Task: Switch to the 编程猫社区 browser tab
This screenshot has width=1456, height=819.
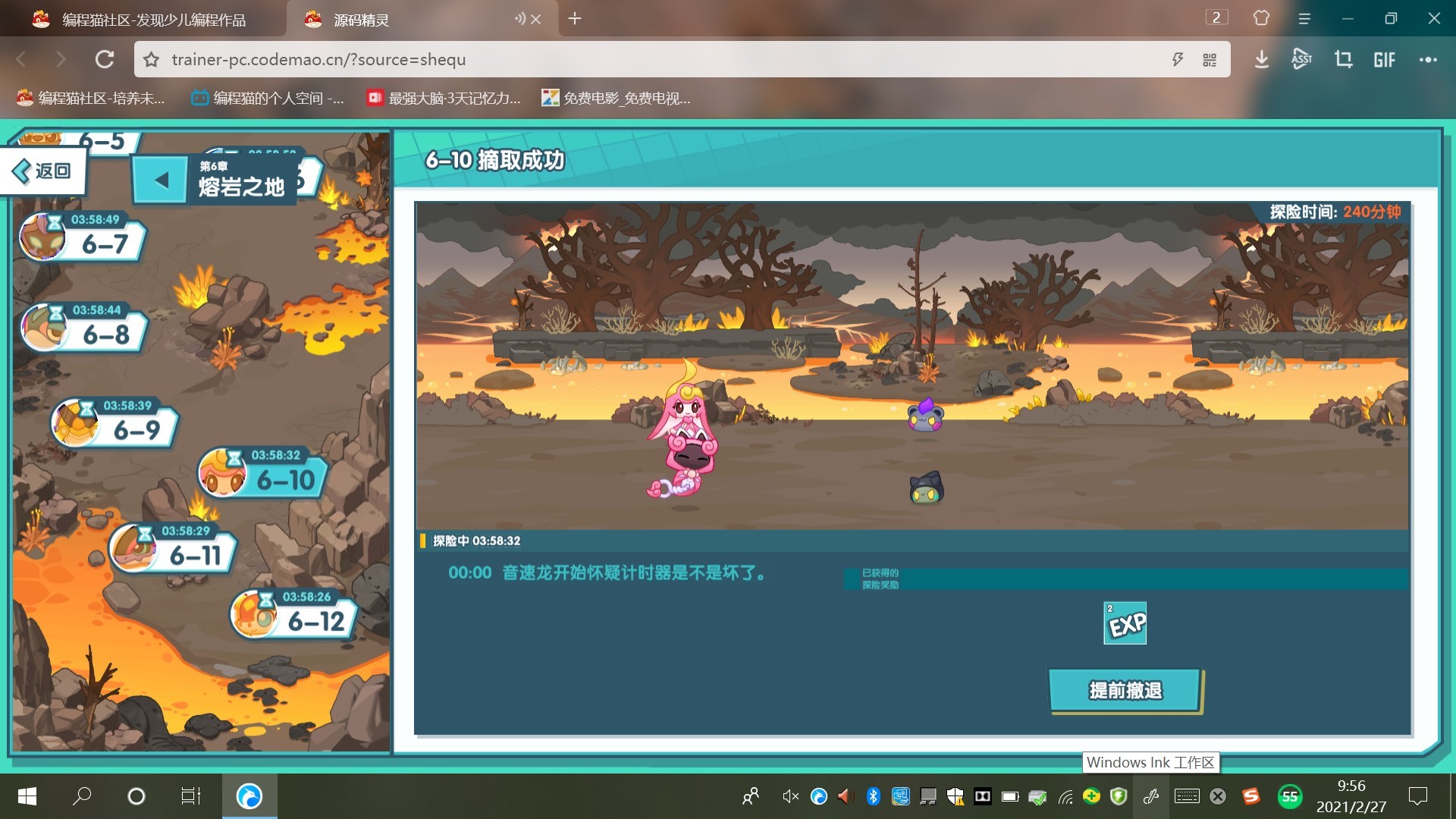Action: [x=144, y=19]
